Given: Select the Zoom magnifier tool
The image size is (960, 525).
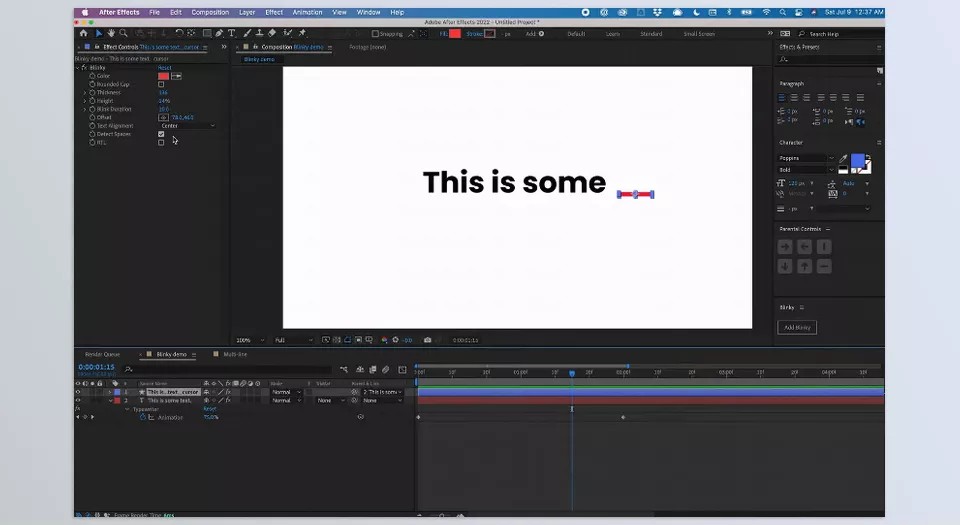Looking at the screenshot, I should [123, 33].
